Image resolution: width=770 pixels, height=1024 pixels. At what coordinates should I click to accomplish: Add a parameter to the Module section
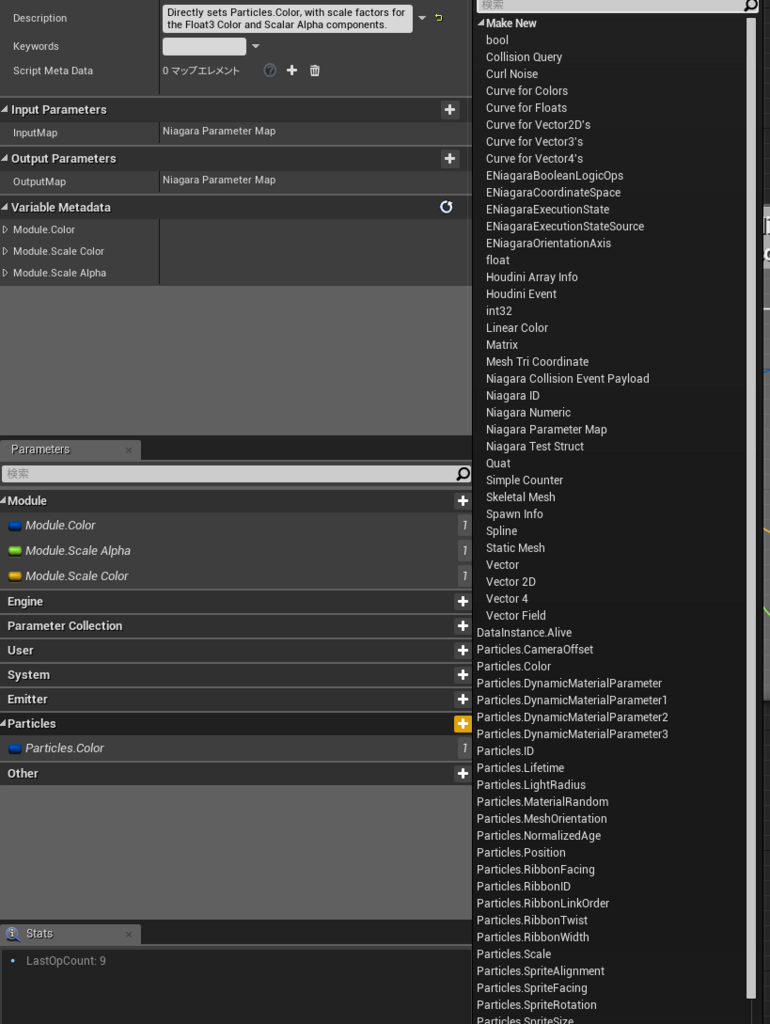(462, 501)
